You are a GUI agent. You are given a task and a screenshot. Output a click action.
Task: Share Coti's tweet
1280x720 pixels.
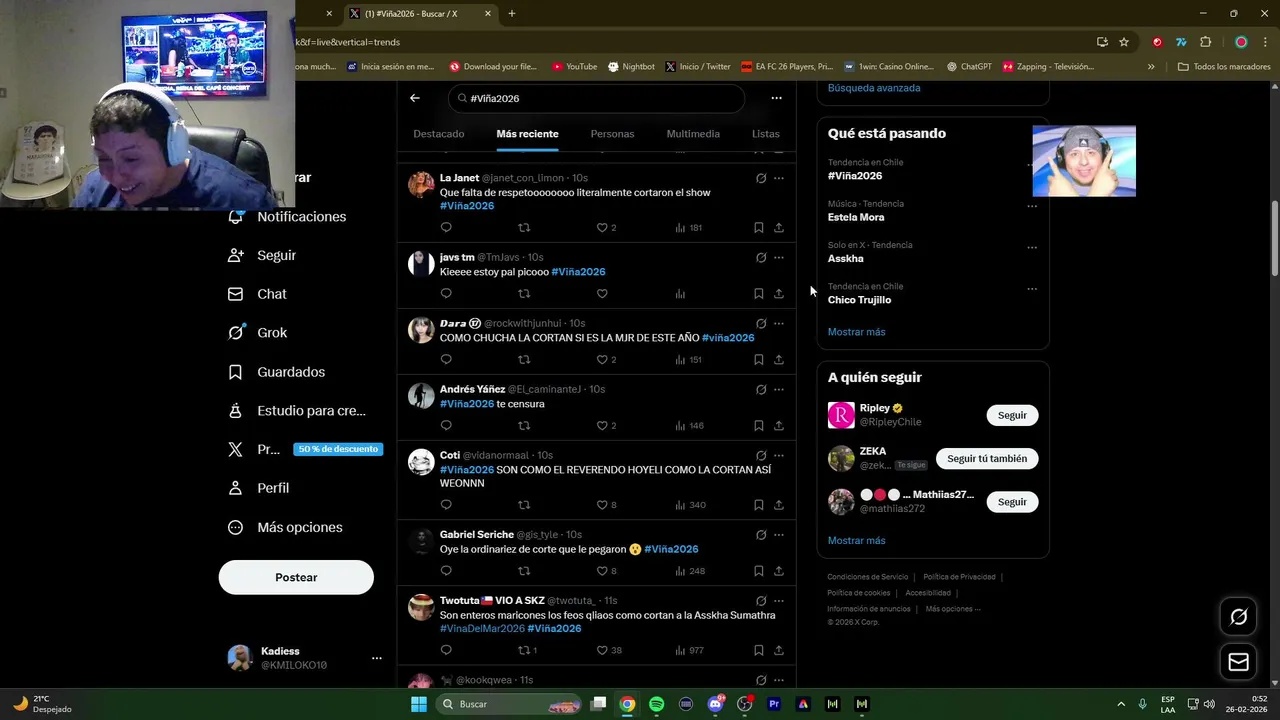(x=779, y=505)
